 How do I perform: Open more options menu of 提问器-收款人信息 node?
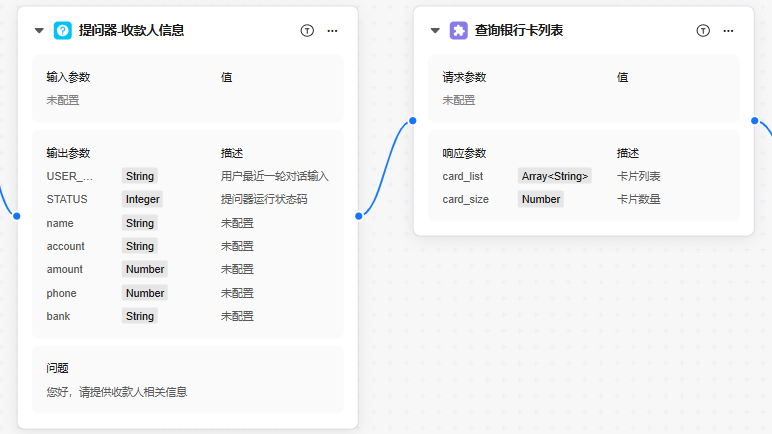coord(332,31)
